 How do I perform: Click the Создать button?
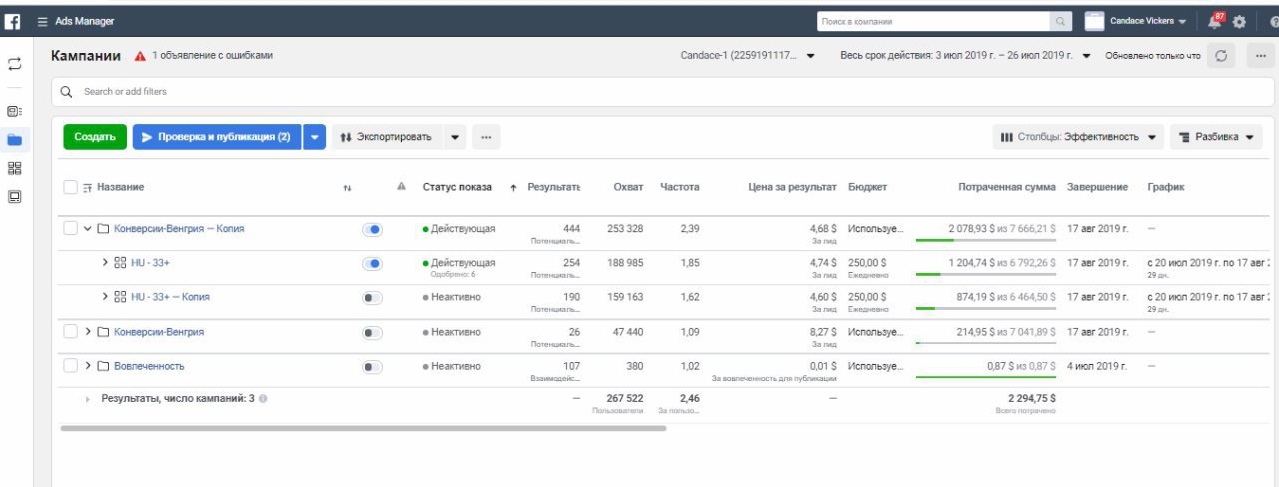(x=95, y=137)
